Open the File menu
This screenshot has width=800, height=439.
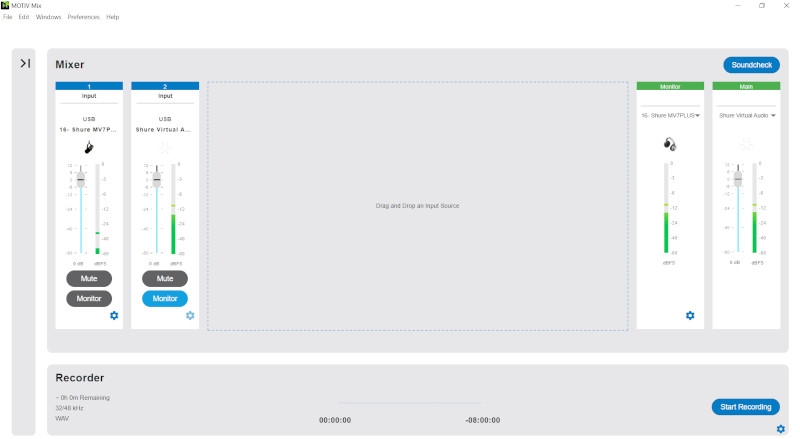(8, 17)
